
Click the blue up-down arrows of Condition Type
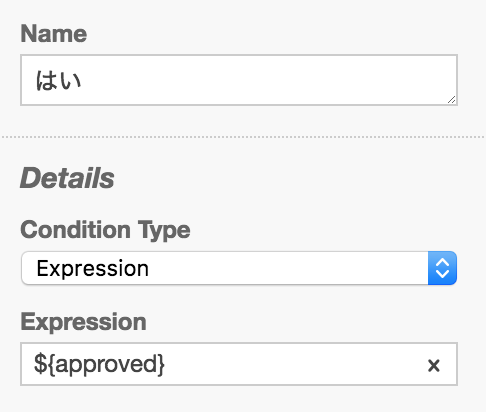442,268
